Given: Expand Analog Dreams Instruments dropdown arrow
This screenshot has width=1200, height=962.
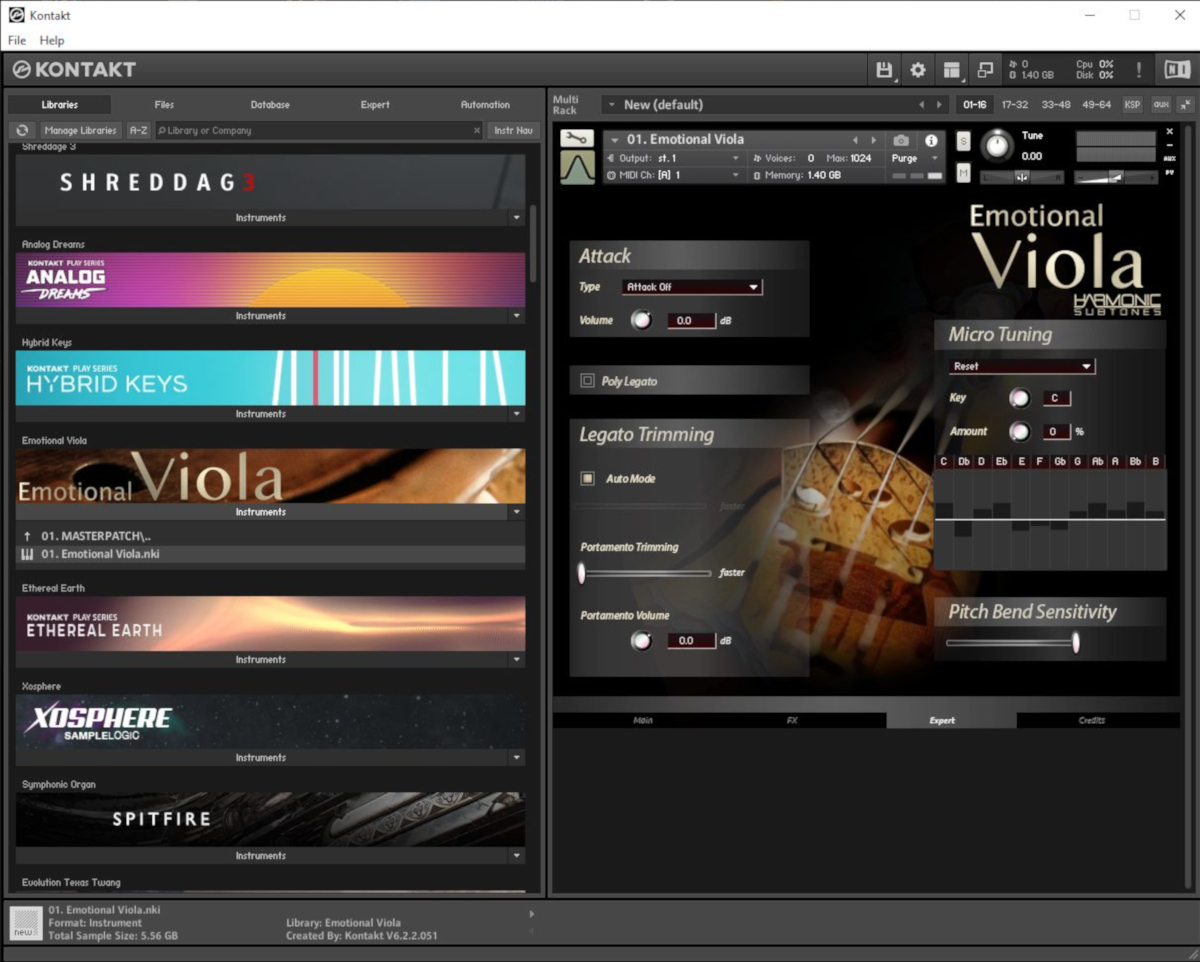Looking at the screenshot, I should click(x=517, y=316).
